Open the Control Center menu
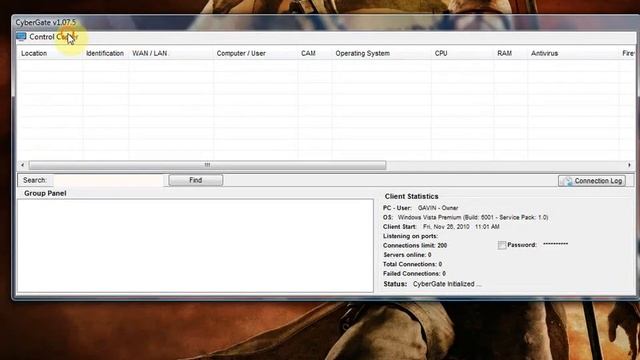Viewport: 640px width, 360px height. (x=53, y=37)
